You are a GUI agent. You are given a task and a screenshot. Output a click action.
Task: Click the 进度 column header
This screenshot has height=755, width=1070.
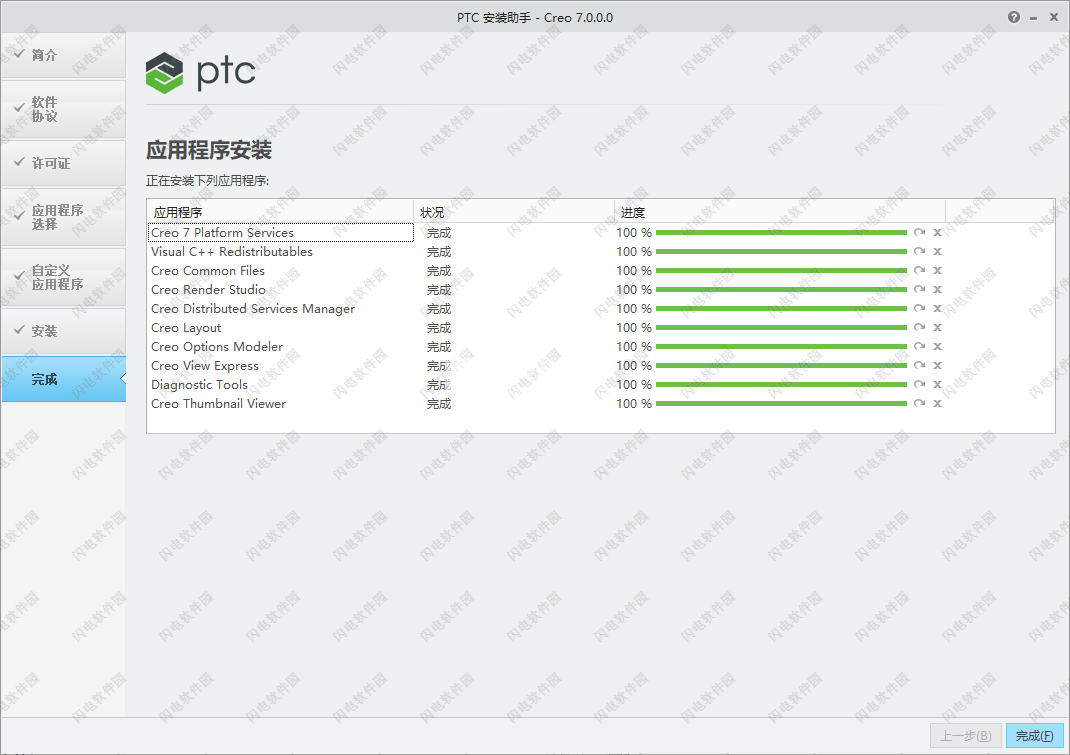point(780,212)
